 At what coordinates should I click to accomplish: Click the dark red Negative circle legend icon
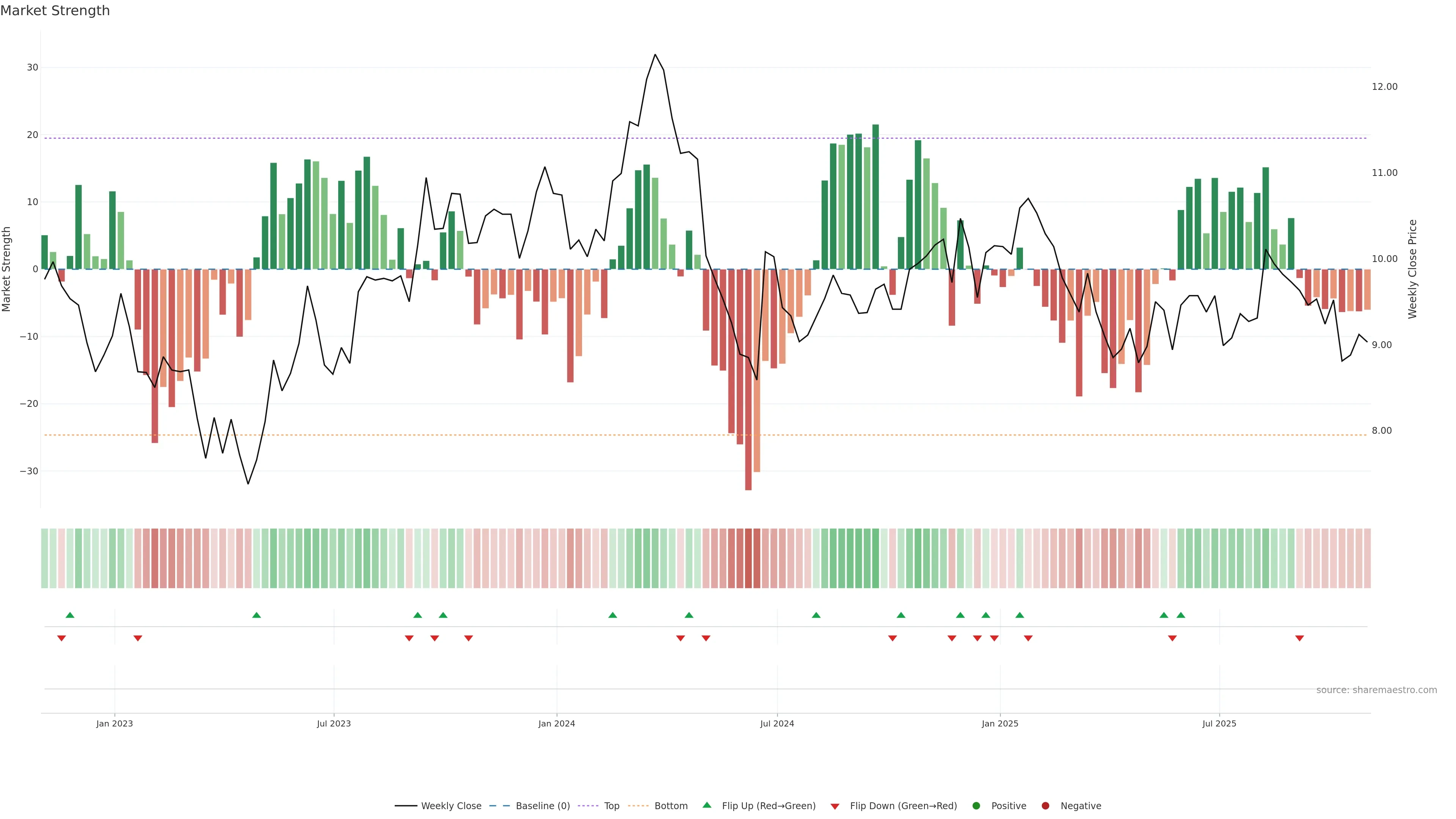click(1045, 805)
